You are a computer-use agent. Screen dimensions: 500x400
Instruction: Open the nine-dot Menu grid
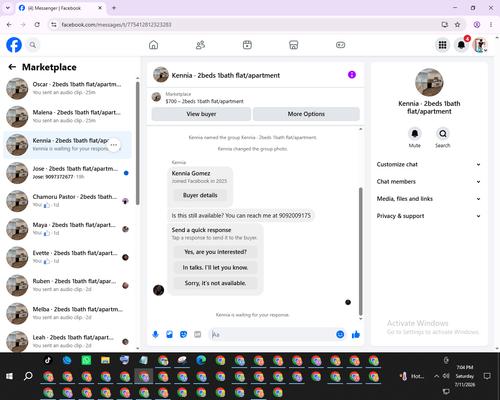point(442,45)
